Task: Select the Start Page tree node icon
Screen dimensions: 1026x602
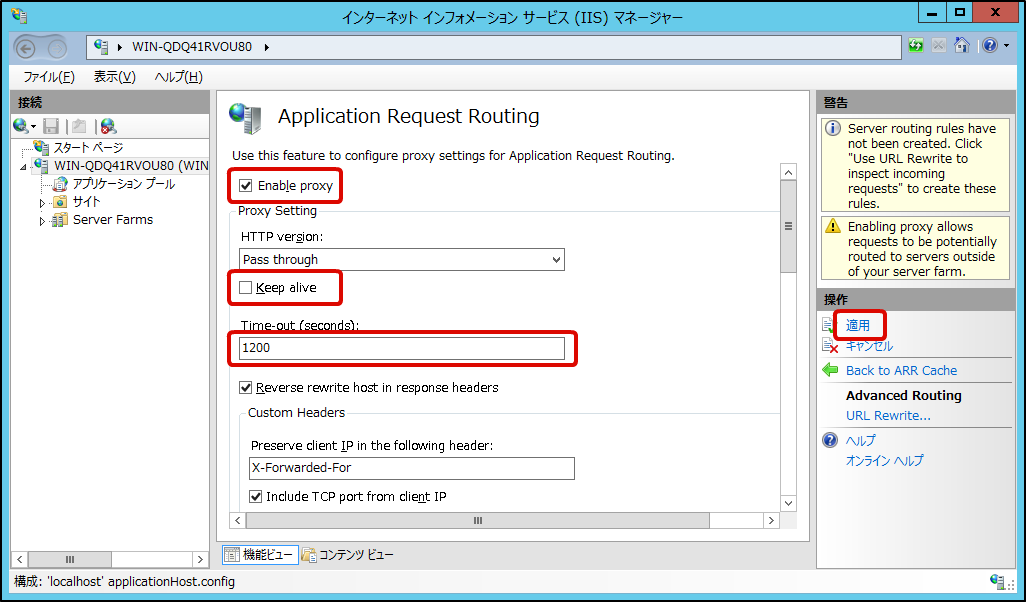Action: coord(41,148)
